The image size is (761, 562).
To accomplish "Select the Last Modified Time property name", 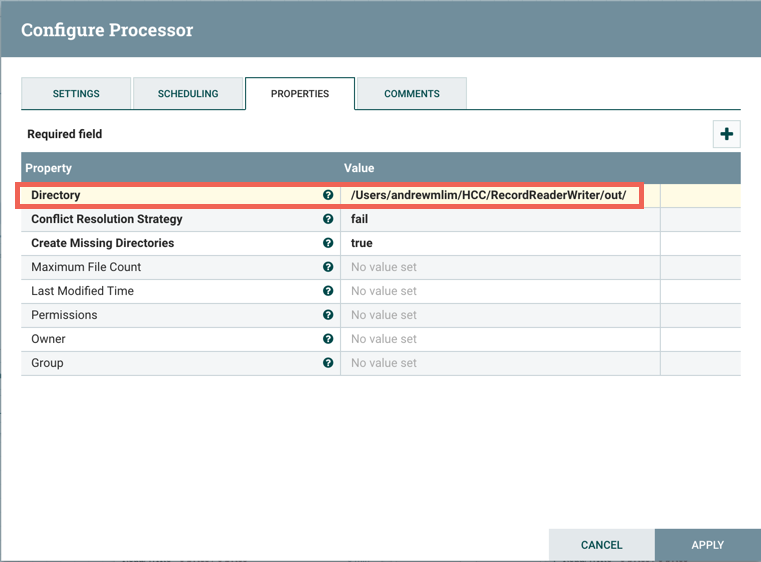I will click(83, 291).
